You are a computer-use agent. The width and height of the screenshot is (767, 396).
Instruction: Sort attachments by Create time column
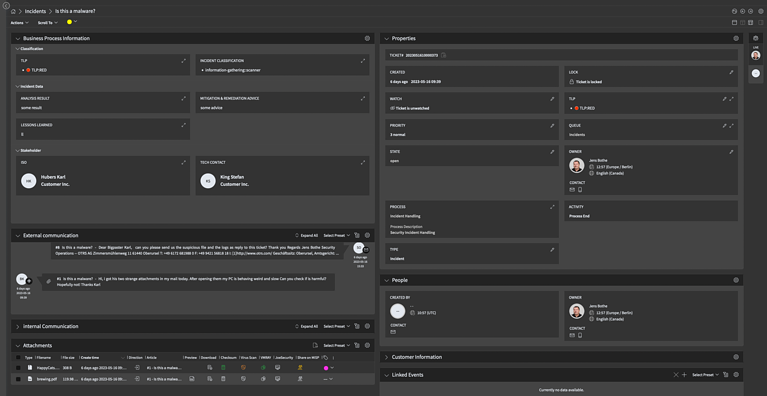90,358
